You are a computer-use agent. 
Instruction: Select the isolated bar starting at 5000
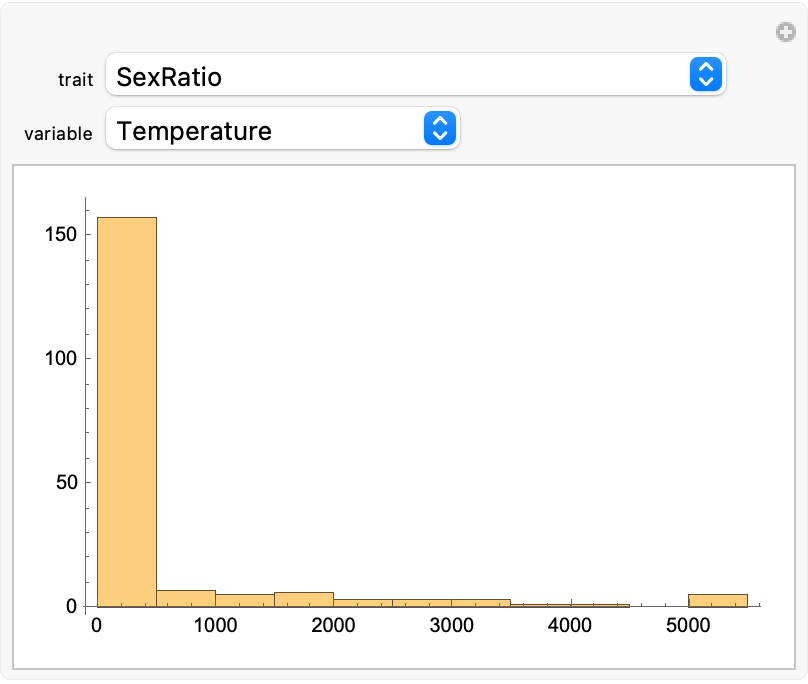pos(717,600)
